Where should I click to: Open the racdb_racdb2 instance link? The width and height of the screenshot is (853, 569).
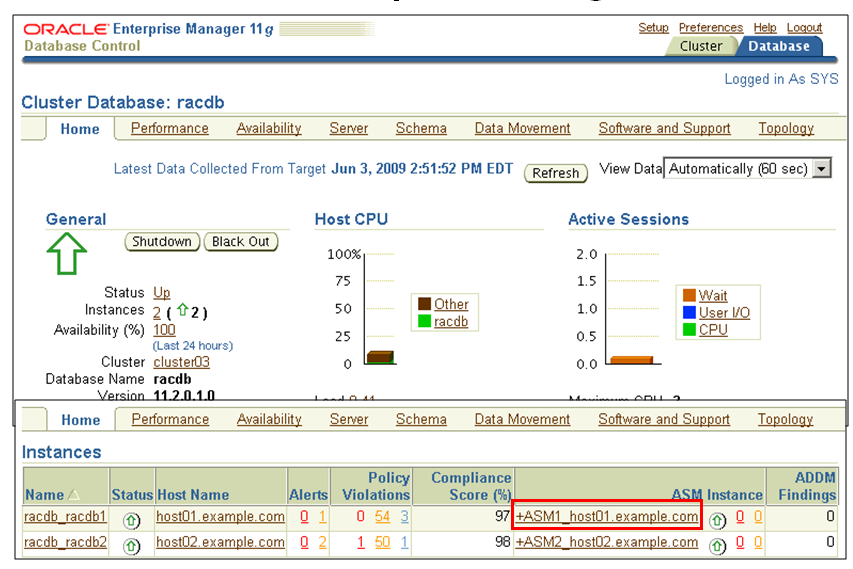(65, 542)
